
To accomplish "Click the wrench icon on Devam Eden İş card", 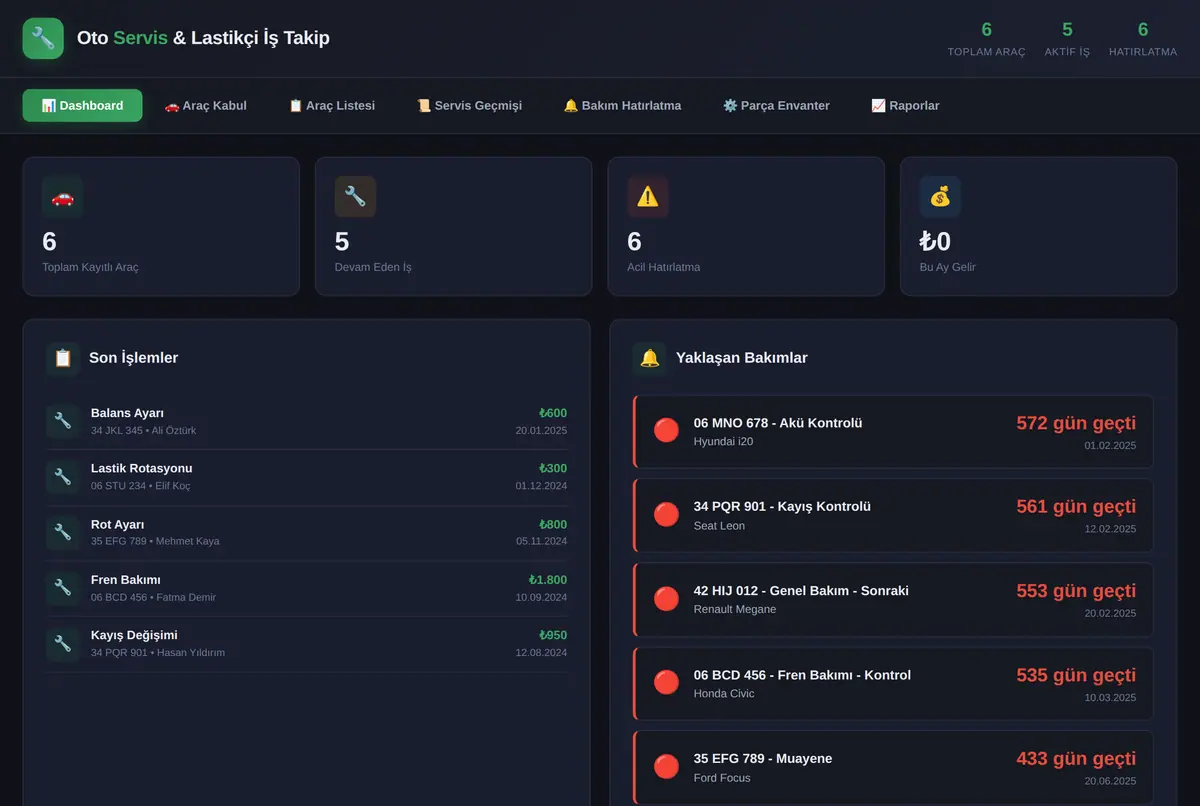I will point(355,197).
